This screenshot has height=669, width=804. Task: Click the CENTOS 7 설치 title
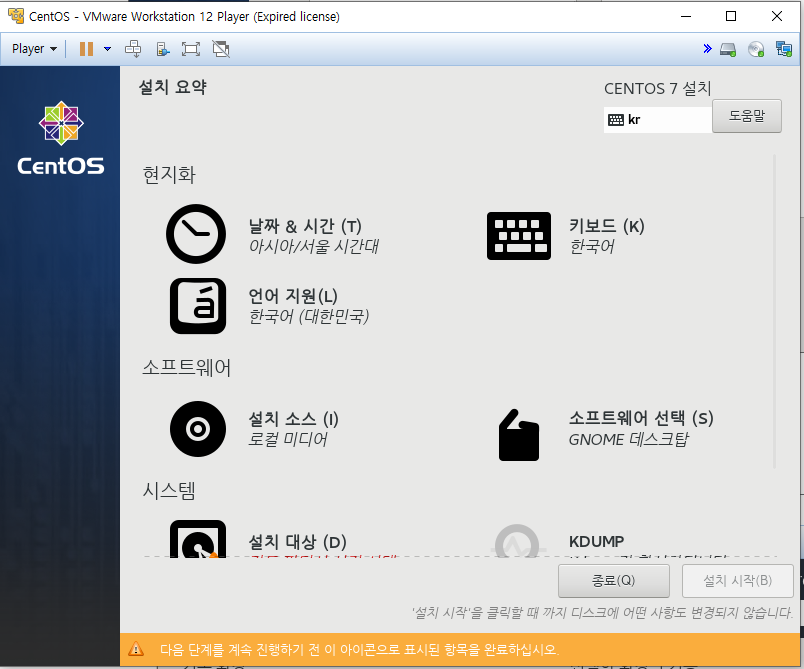pos(657,89)
